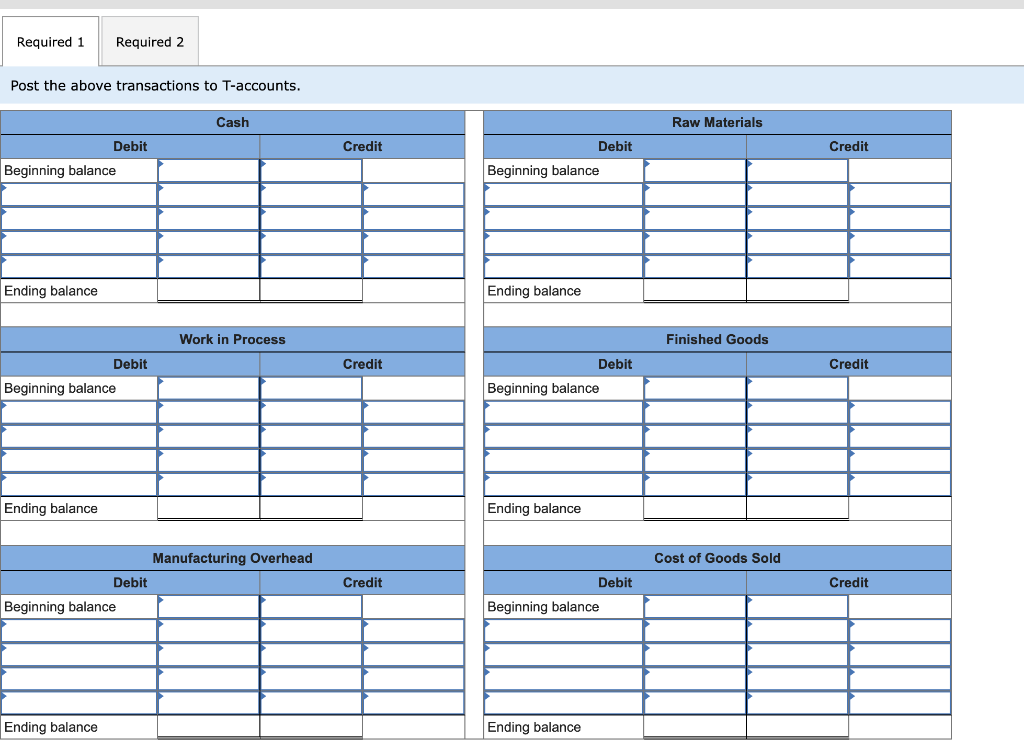Select Finished Goods Ending balance debit field
The height and width of the screenshot is (750, 1024).
(695, 508)
